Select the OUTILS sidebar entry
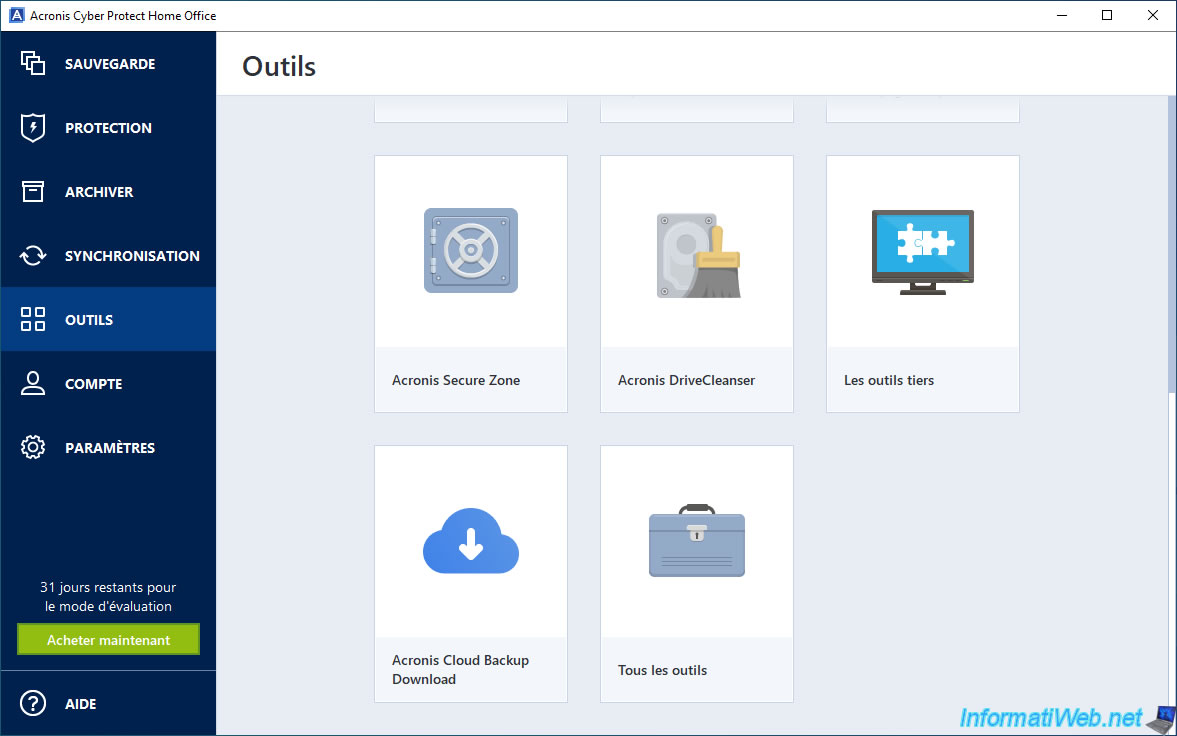The image size is (1177, 736). coord(108,319)
